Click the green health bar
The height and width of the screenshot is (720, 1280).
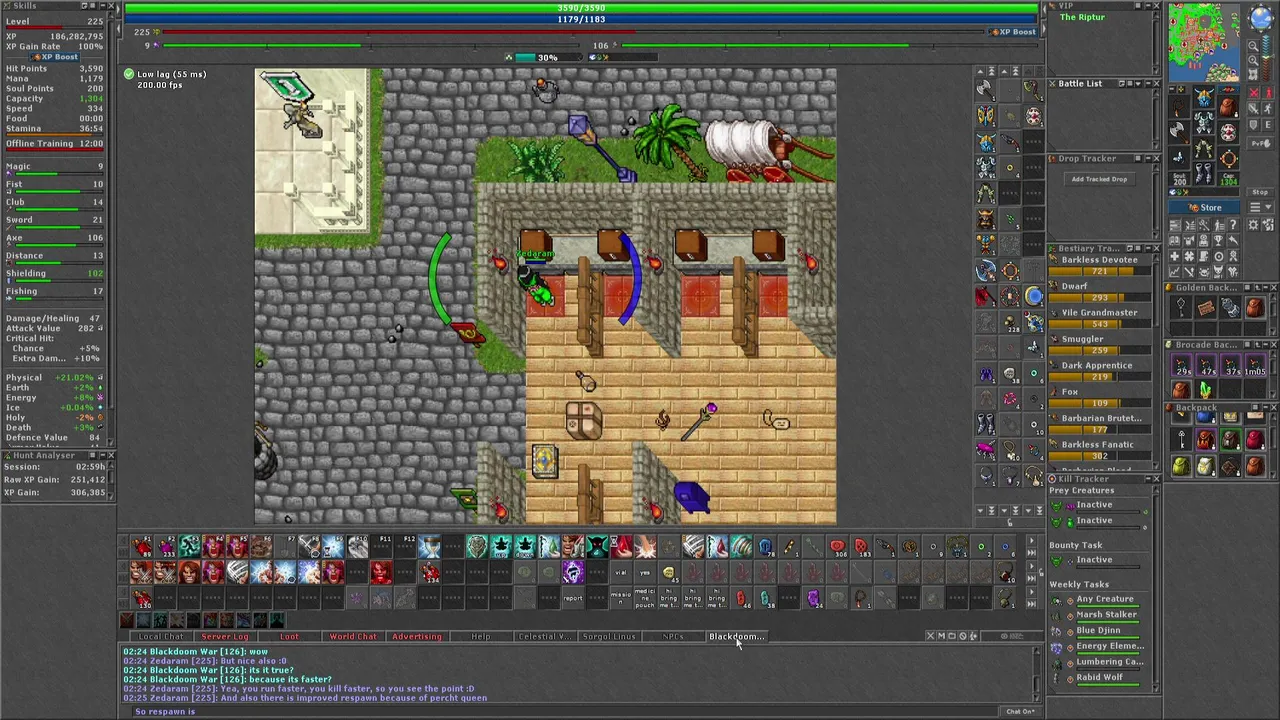(581, 8)
